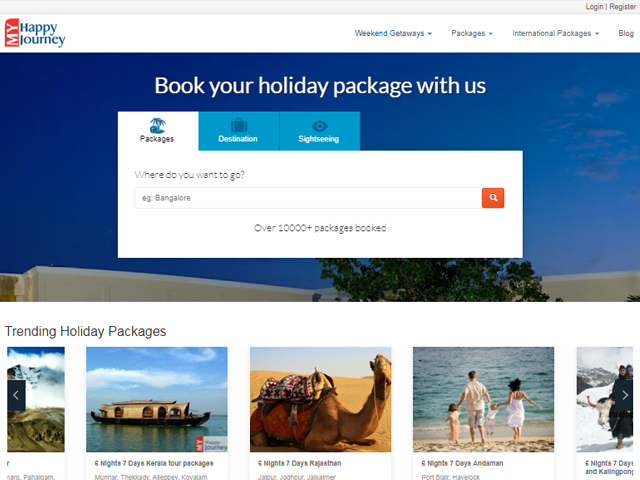The image size is (640, 480).
Task: Show next trending packages with right arrow
Action: point(624,395)
